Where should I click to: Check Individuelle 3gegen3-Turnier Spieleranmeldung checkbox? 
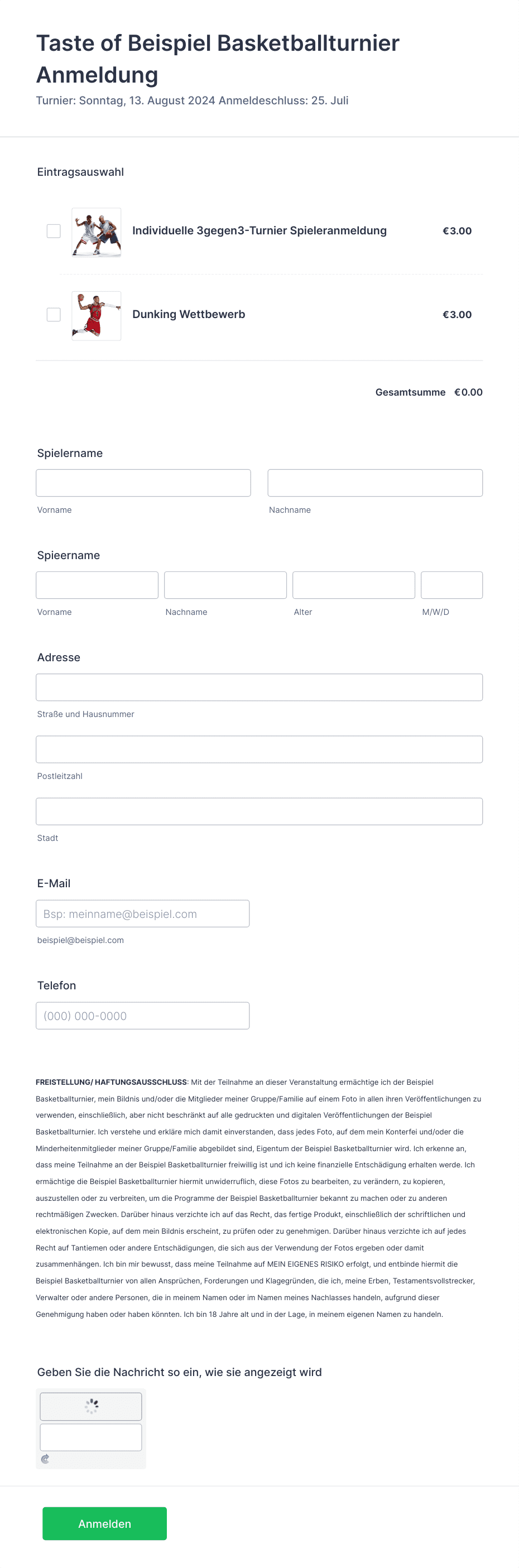(54, 230)
